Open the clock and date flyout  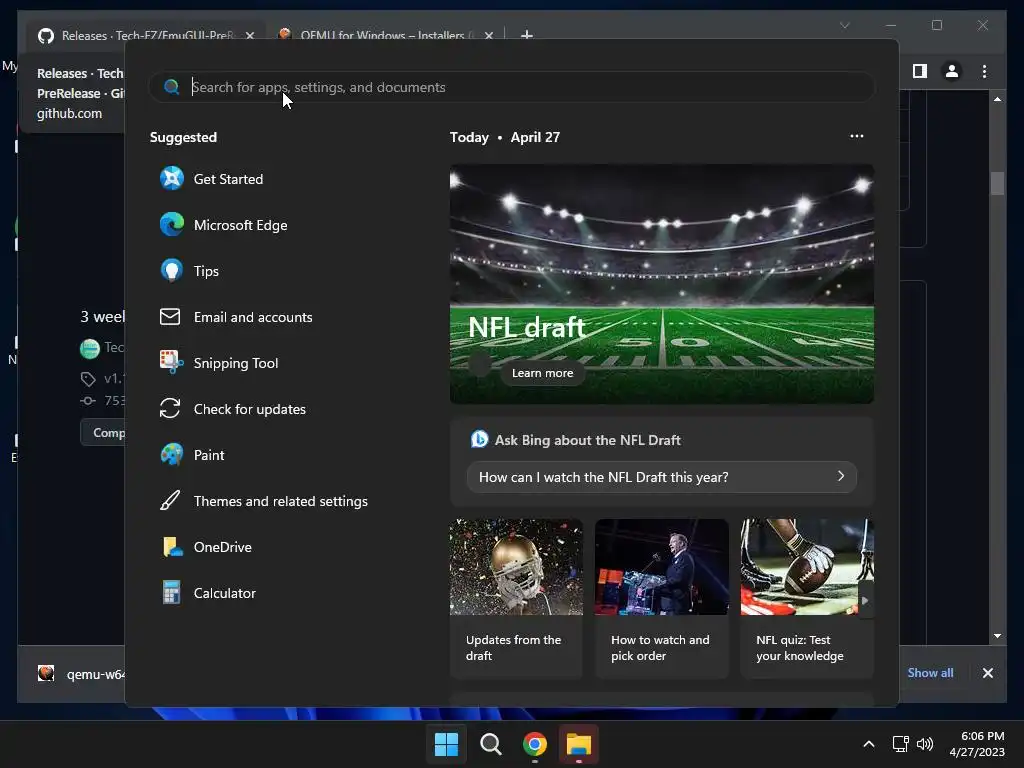[976, 744]
